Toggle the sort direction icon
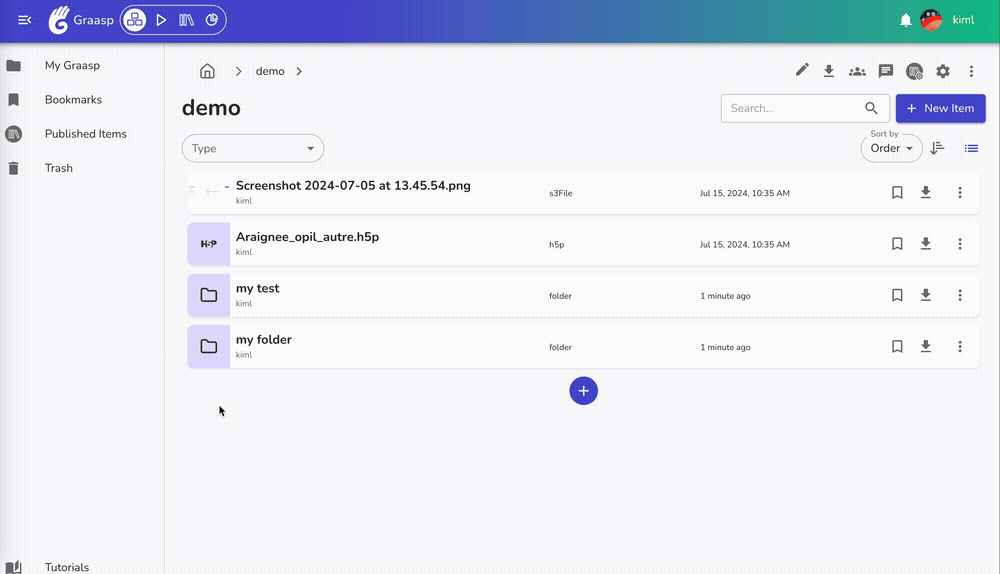The height and width of the screenshot is (574, 1000). click(937, 148)
